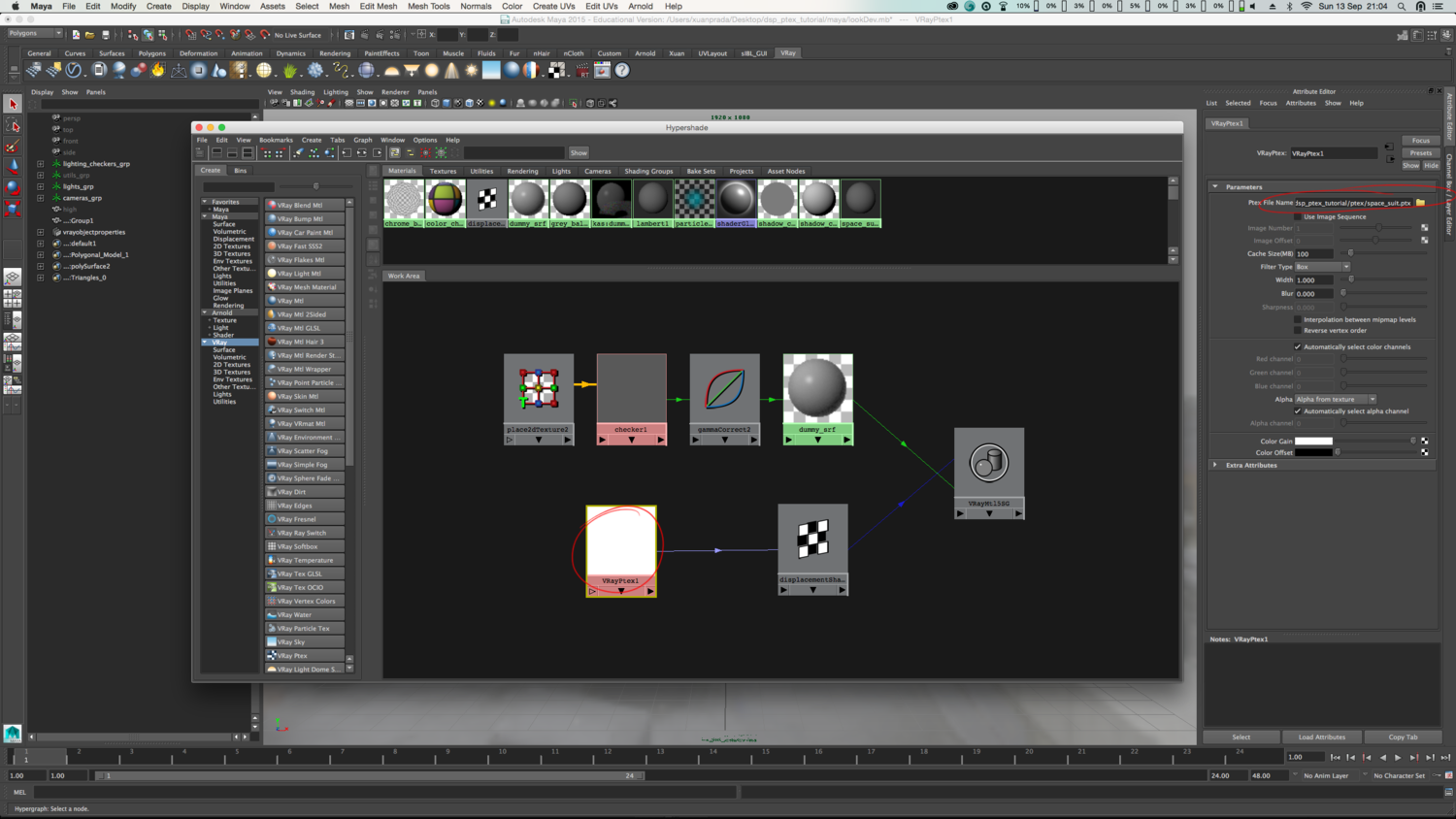This screenshot has width=1456, height=819.
Task: Open the Graph menu in Hypershade
Action: point(362,140)
